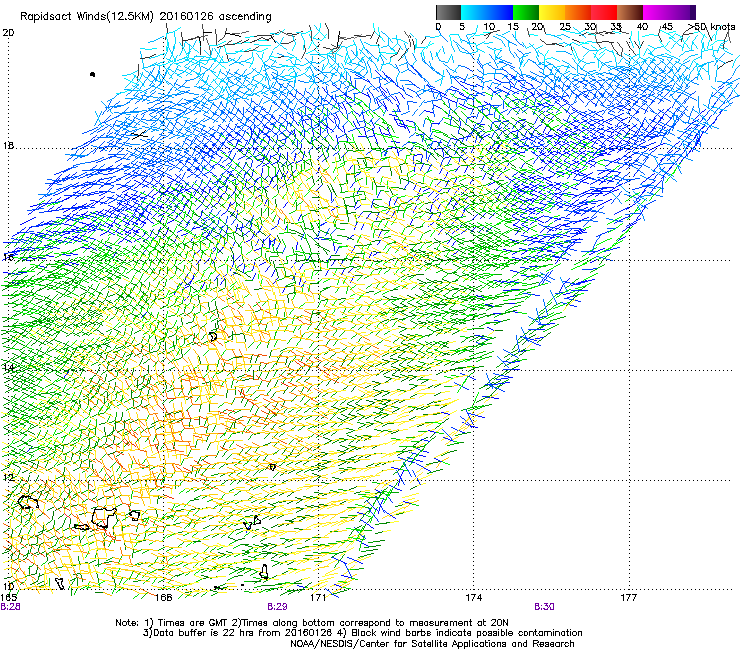Click the 'NOAA/NESDIS/Center for Satellite Applications and Research' credit
Image resolution: width=740 pixels, height=650 pixels.
(432, 644)
